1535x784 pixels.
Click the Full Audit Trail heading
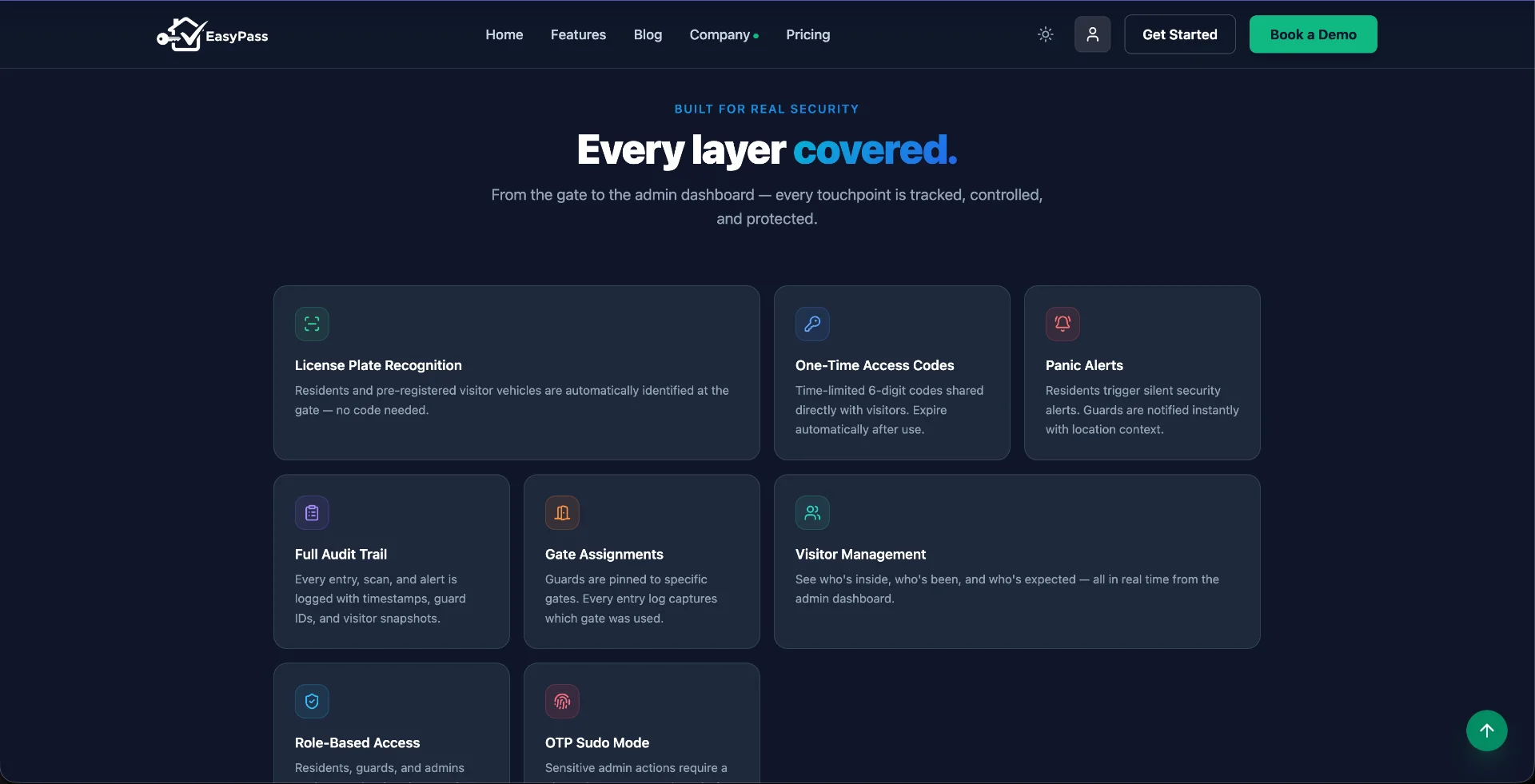point(341,554)
